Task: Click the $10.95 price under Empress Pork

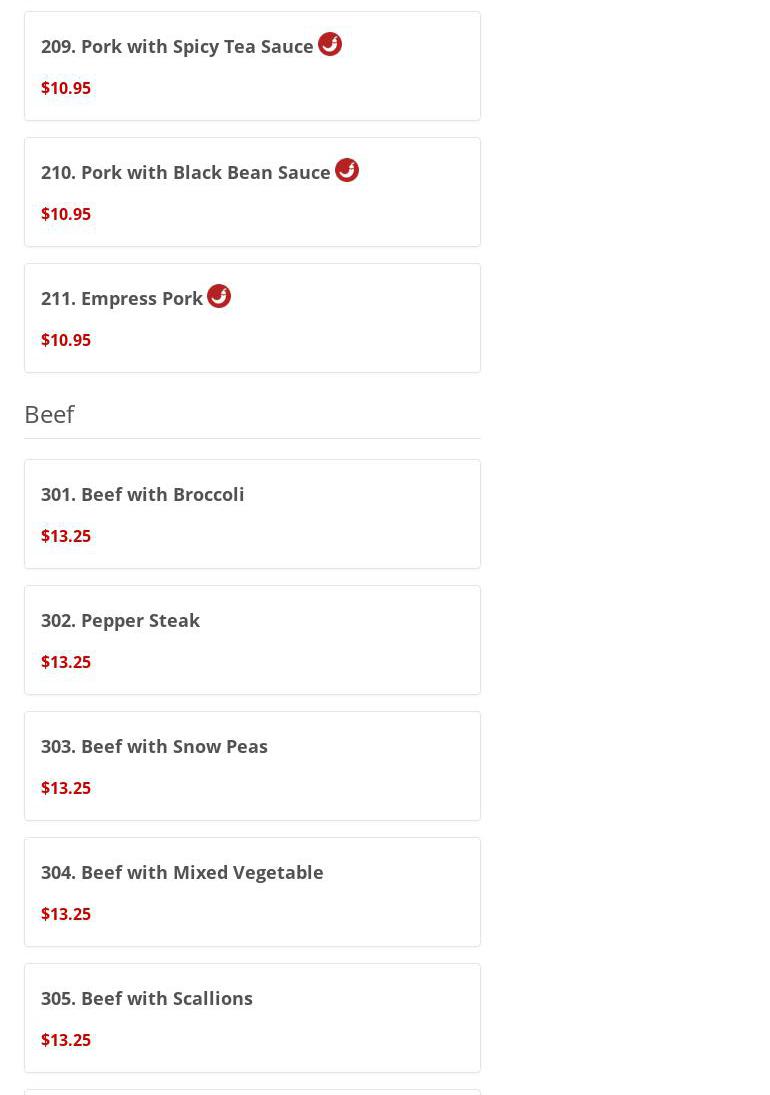Action: pos(66,340)
